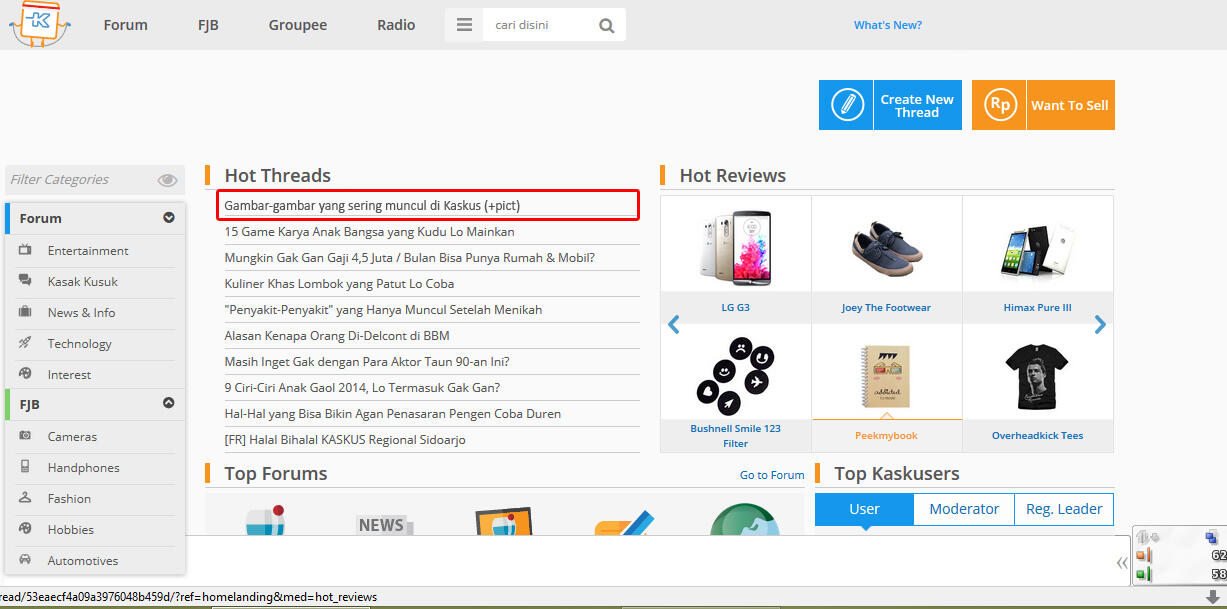This screenshot has height=609, width=1227.
Task: Click the Go to Forum link
Action: pyautogui.click(x=772, y=475)
